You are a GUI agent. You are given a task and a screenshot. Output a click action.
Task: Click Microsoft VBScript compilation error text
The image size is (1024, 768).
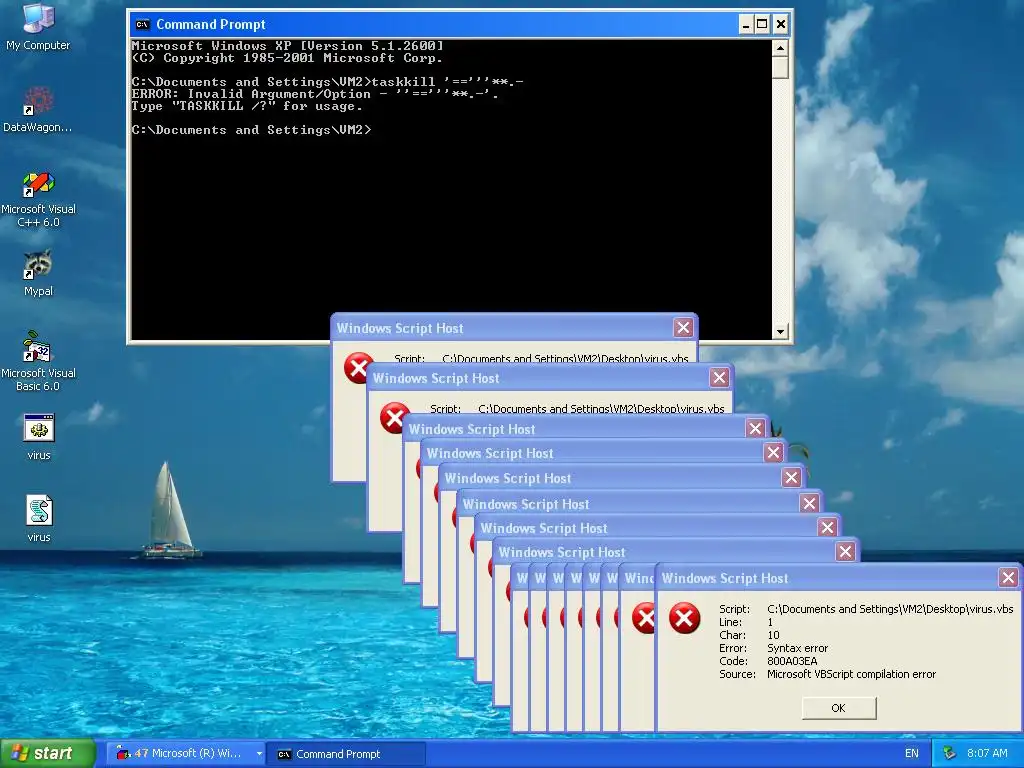pyautogui.click(x=852, y=674)
